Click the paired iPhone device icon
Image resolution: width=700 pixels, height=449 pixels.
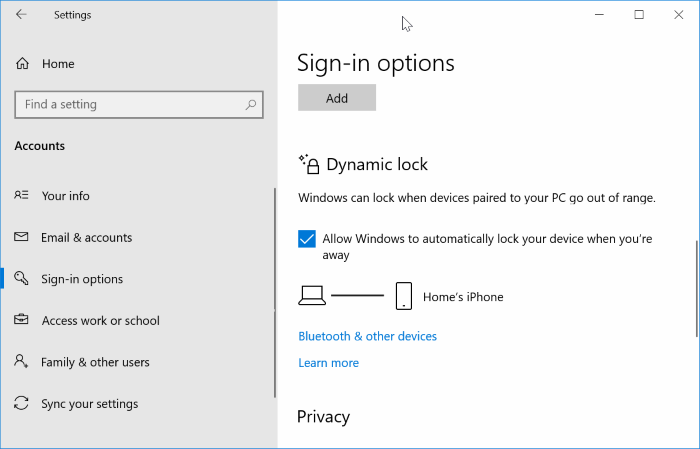[x=404, y=296]
